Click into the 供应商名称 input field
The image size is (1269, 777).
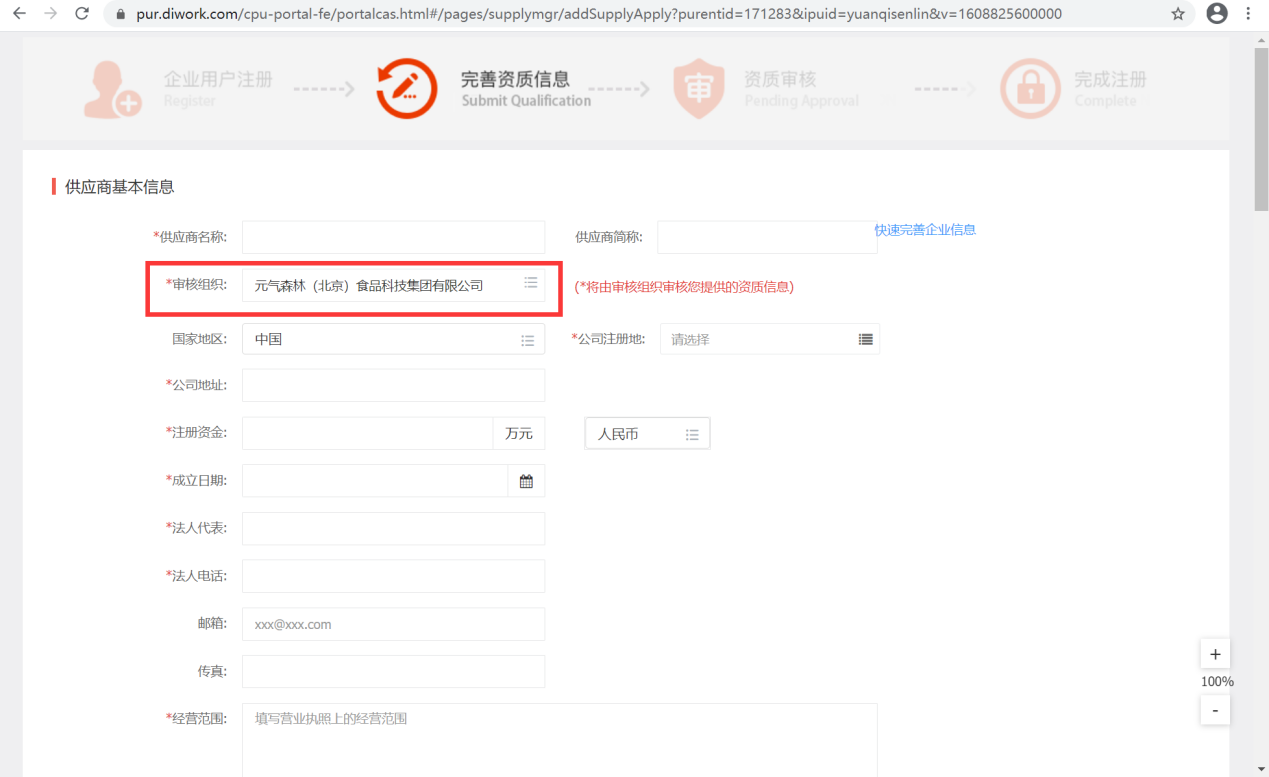(393, 237)
